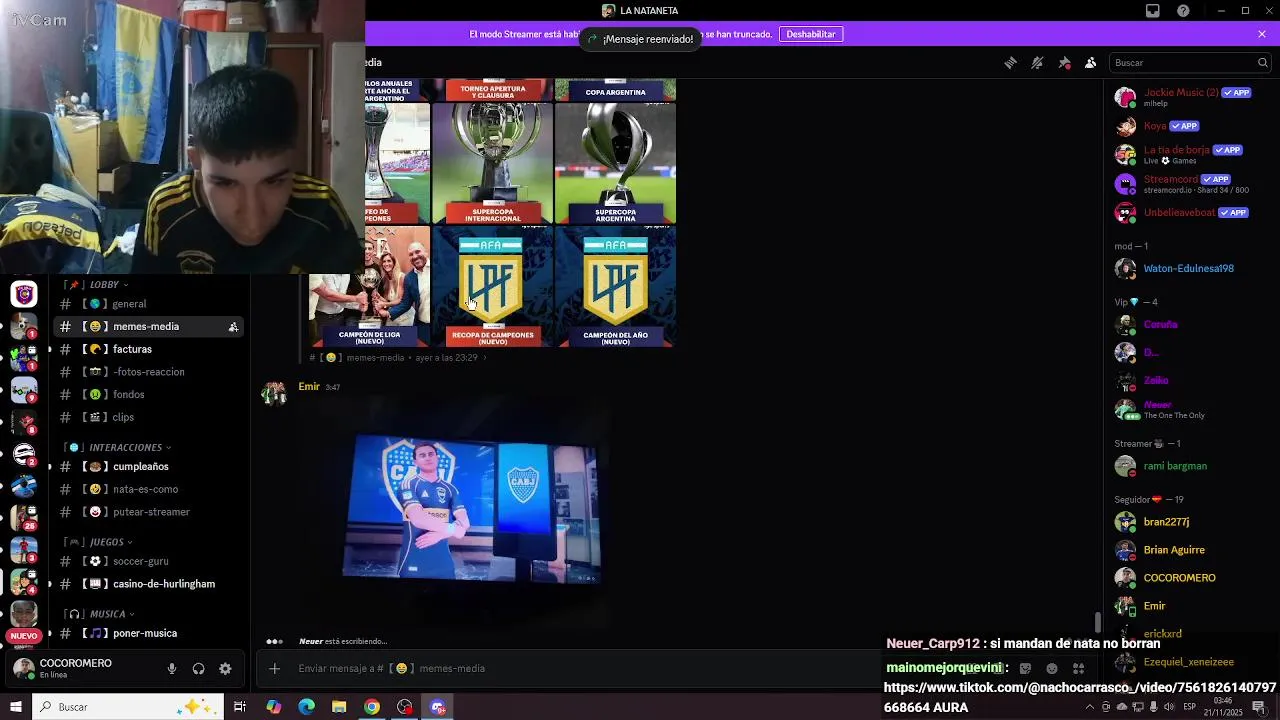Launch Microsoft Edge from taskbar
The height and width of the screenshot is (720, 1280).
tap(307, 707)
